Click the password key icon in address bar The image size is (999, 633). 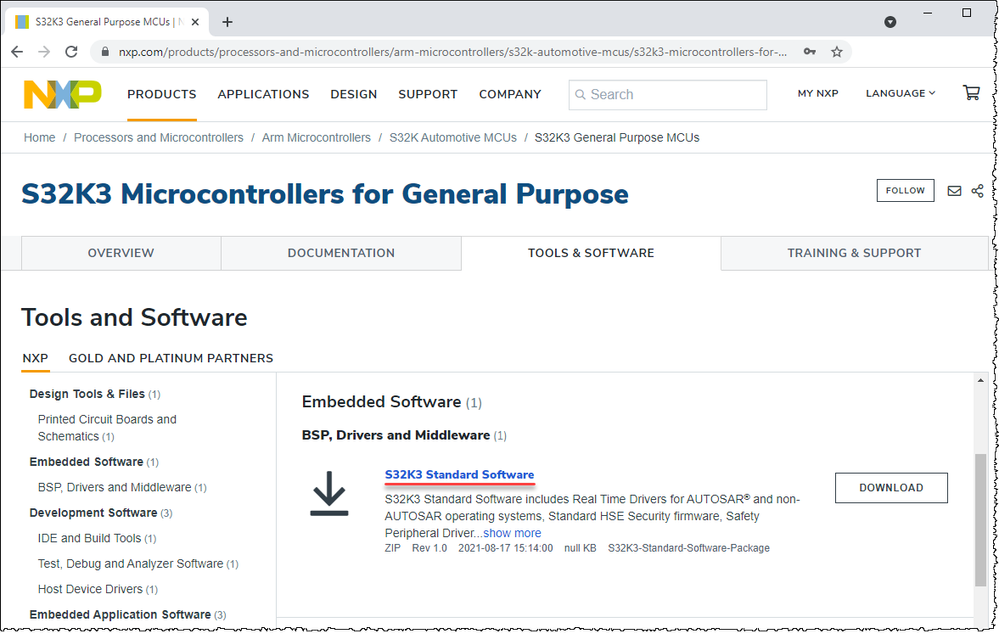[809, 52]
